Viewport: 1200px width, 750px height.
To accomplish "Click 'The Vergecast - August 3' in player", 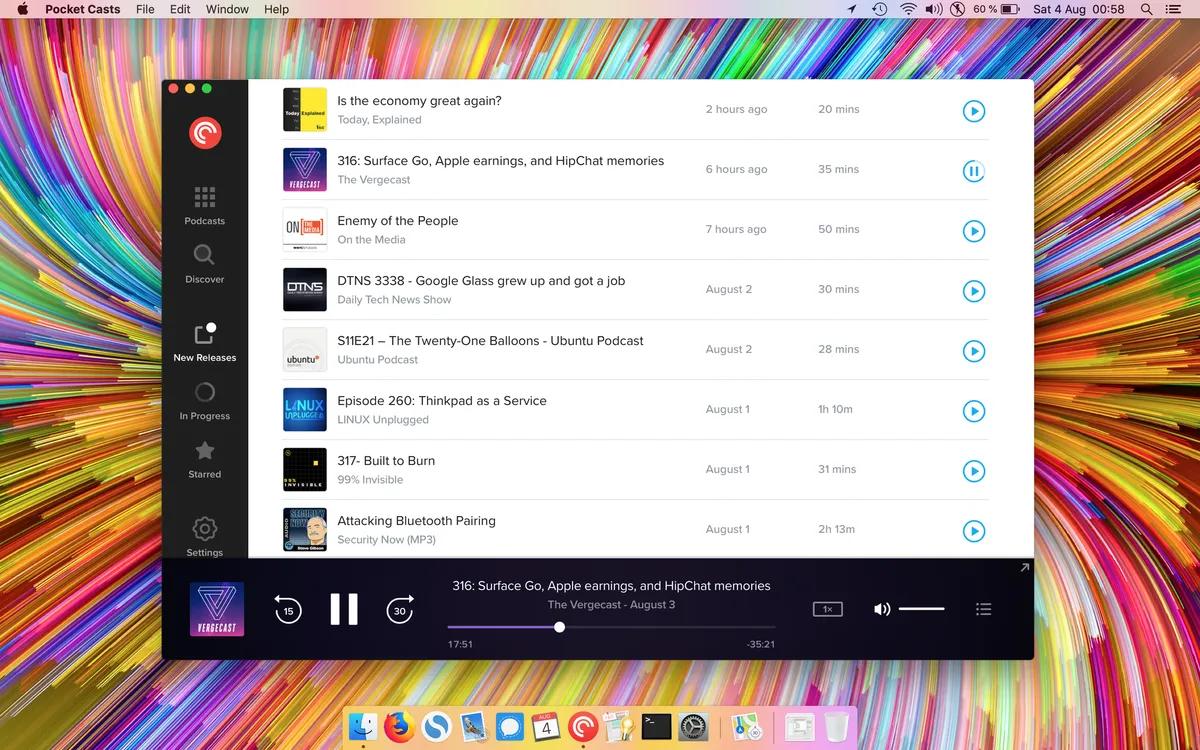I will pos(611,605).
